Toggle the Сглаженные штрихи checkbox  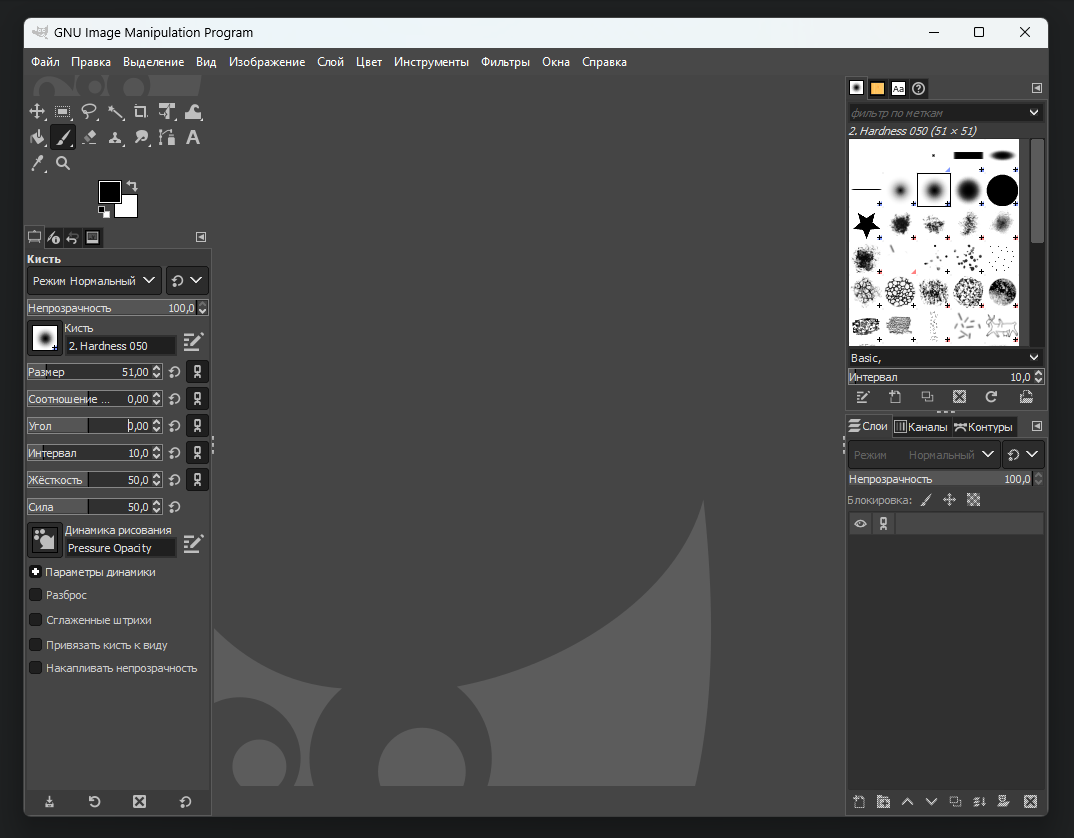tap(36, 620)
